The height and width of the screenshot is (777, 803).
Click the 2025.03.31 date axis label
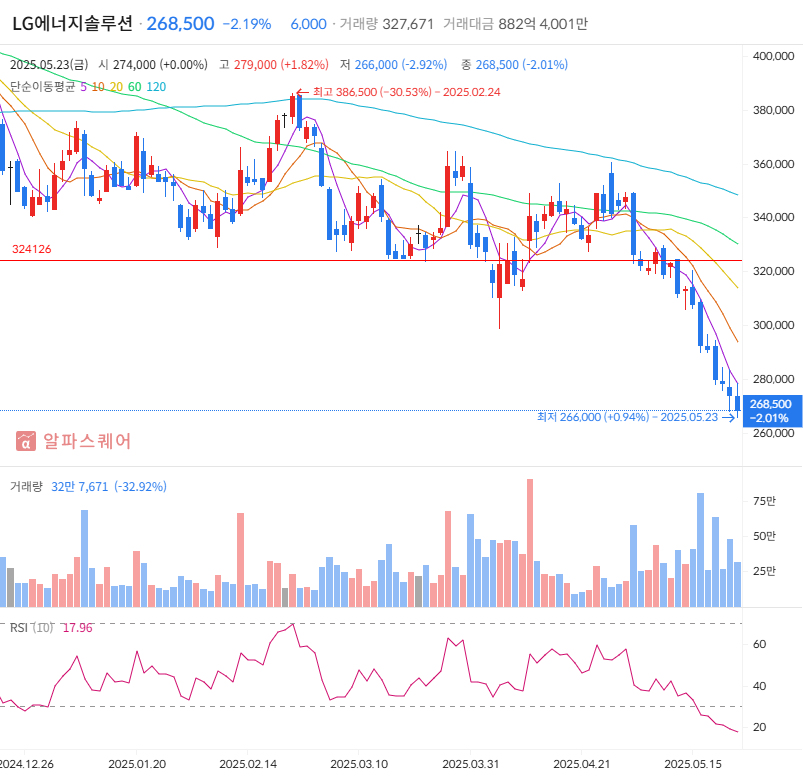pyautogui.click(x=470, y=764)
